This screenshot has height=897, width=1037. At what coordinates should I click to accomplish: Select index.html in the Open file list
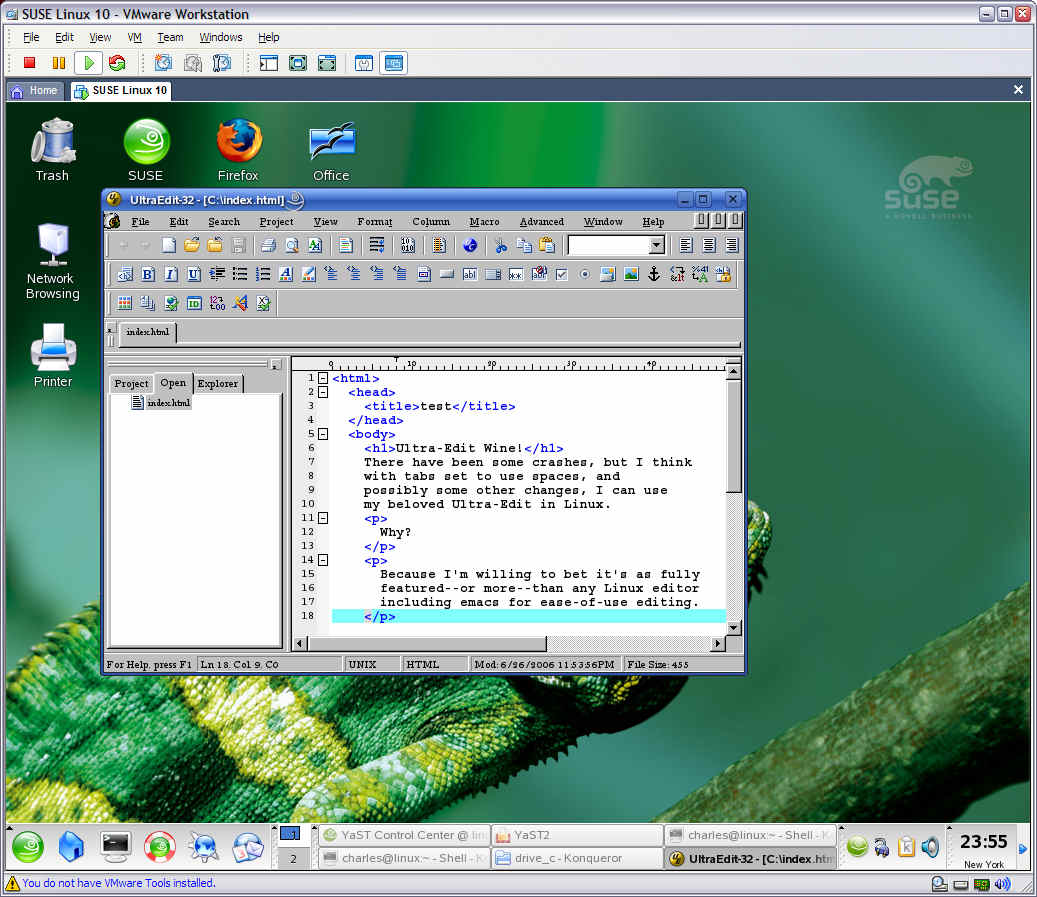(x=162, y=402)
